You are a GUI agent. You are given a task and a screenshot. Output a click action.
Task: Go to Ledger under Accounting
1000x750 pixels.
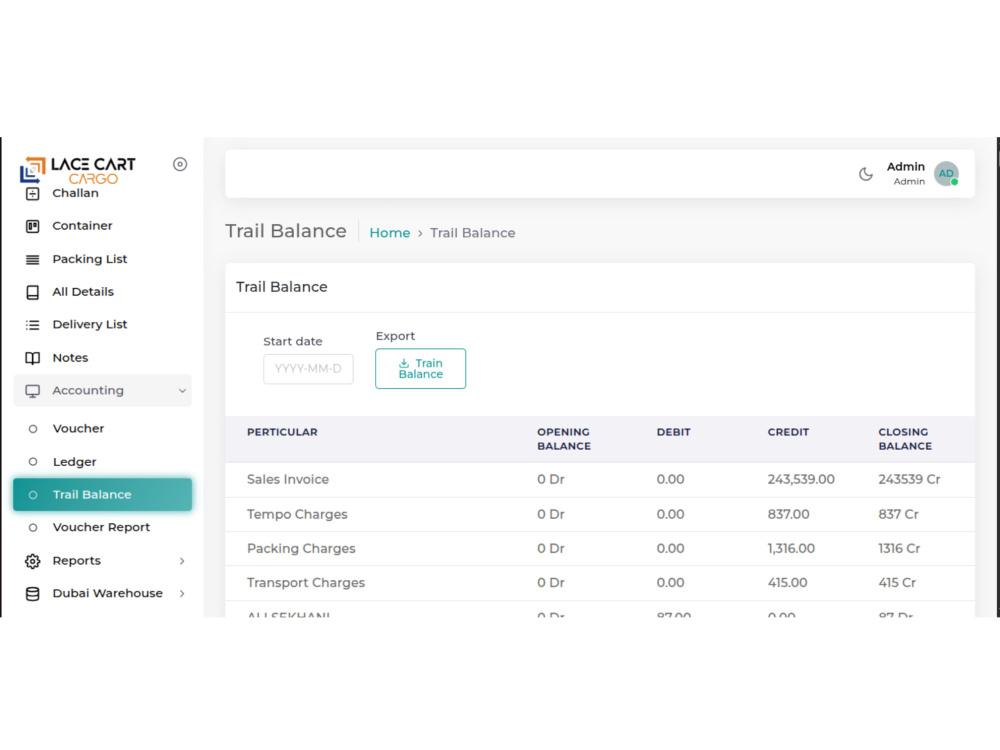[x=75, y=462]
